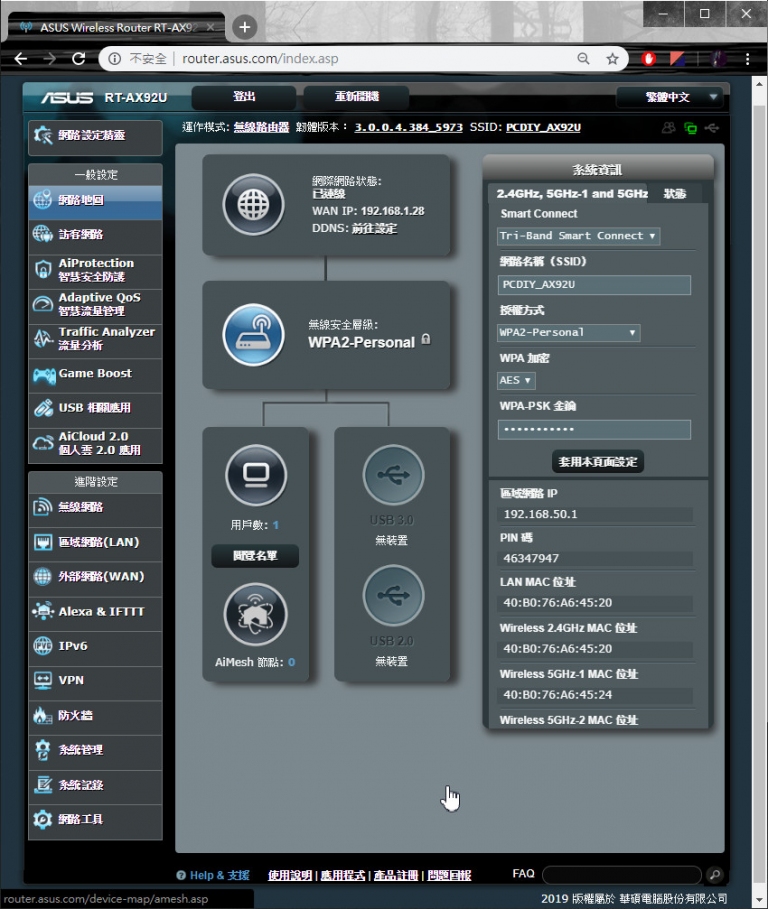Viewport: 768px width, 909px height.
Task: Bookmark this page with the star icon
Action: (612, 59)
